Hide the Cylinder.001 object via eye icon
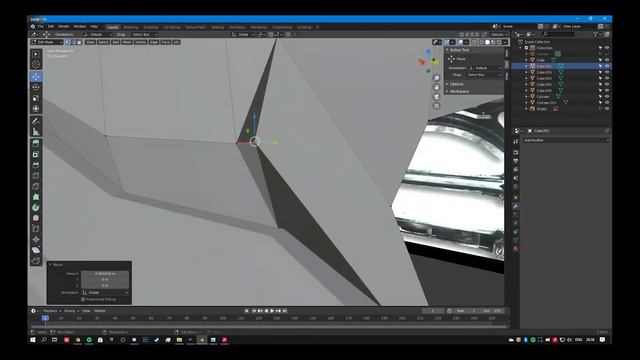The image size is (640, 360). (607, 103)
